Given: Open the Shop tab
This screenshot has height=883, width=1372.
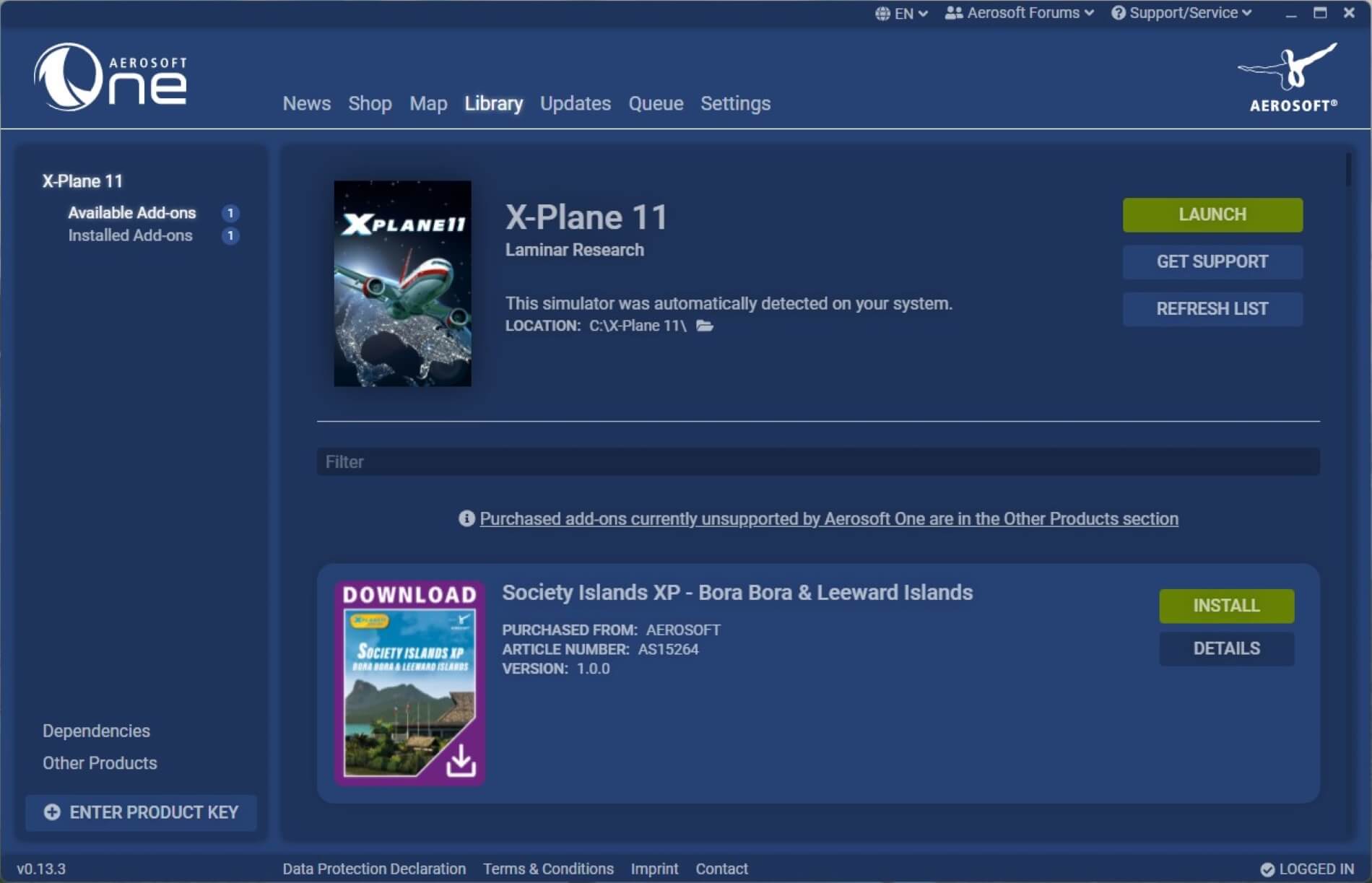Looking at the screenshot, I should click(370, 103).
